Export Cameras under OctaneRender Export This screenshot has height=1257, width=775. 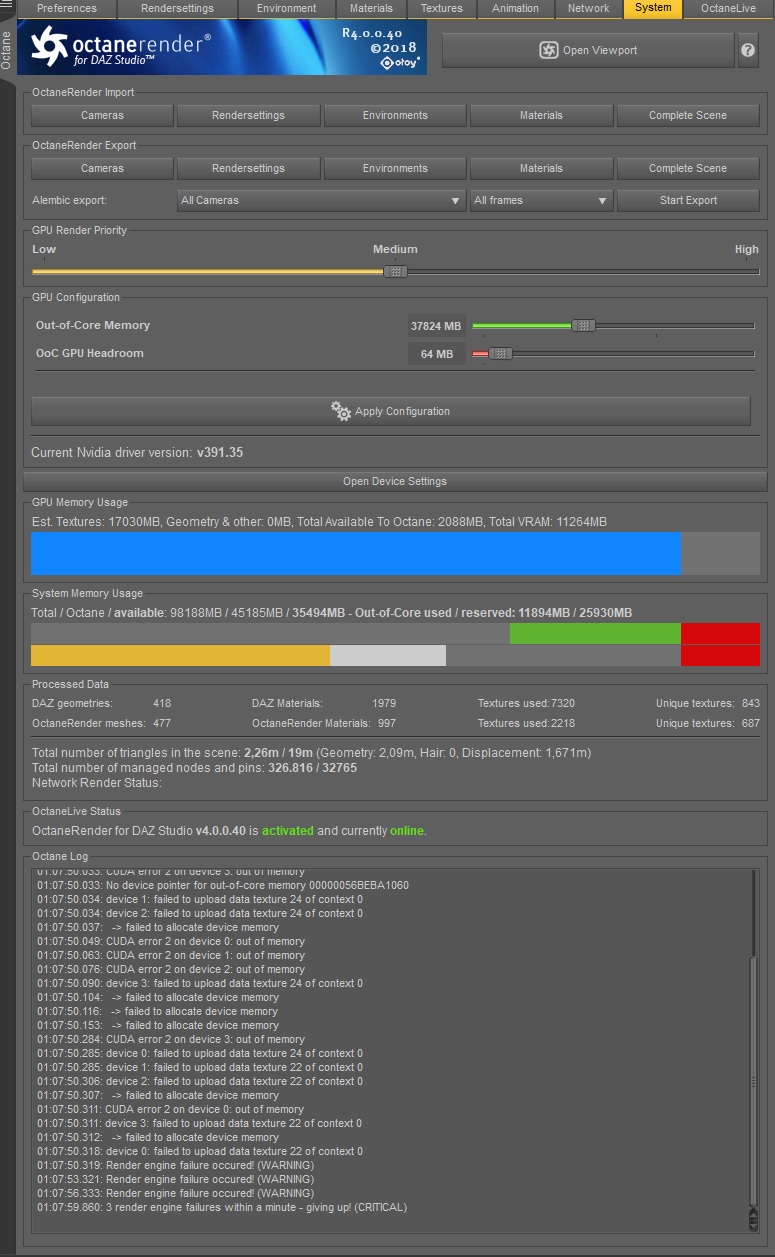[102, 168]
